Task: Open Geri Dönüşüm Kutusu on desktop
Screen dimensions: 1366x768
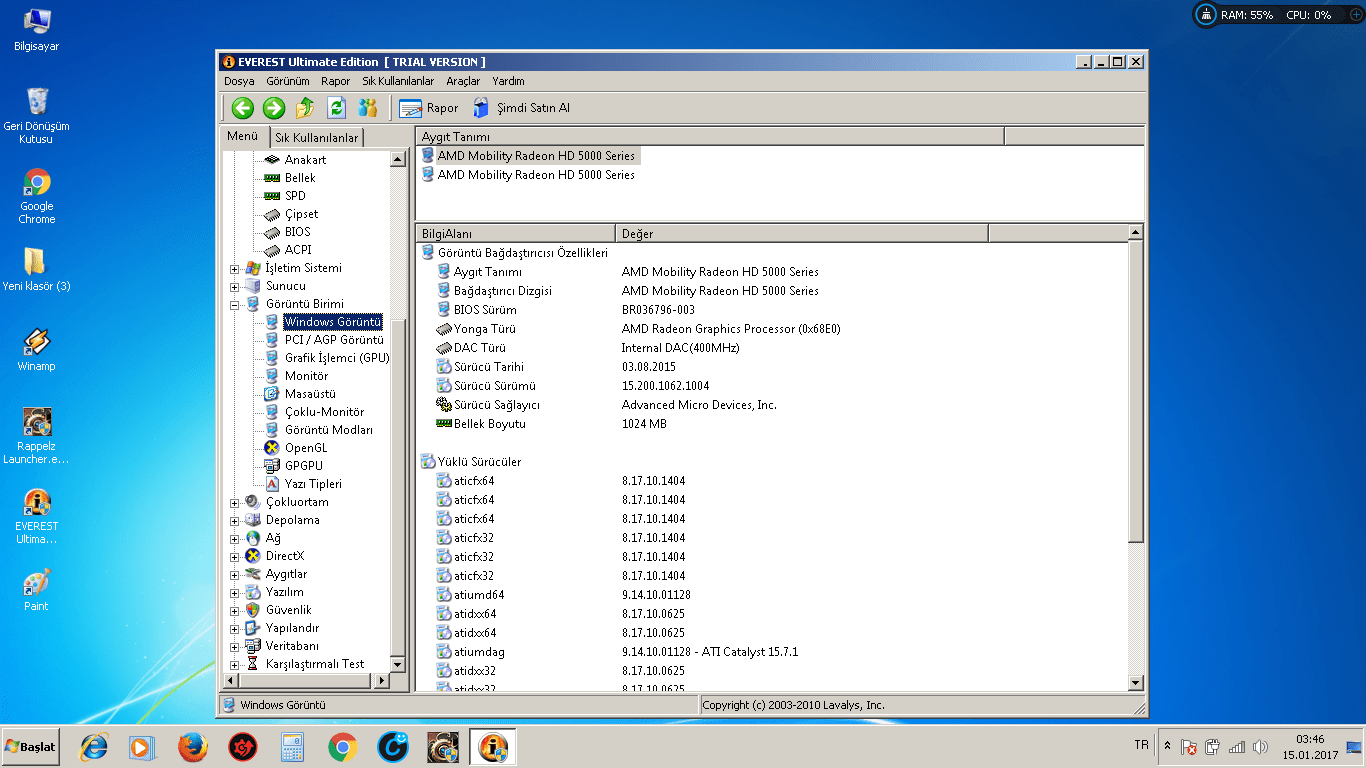Action: pyautogui.click(x=36, y=116)
